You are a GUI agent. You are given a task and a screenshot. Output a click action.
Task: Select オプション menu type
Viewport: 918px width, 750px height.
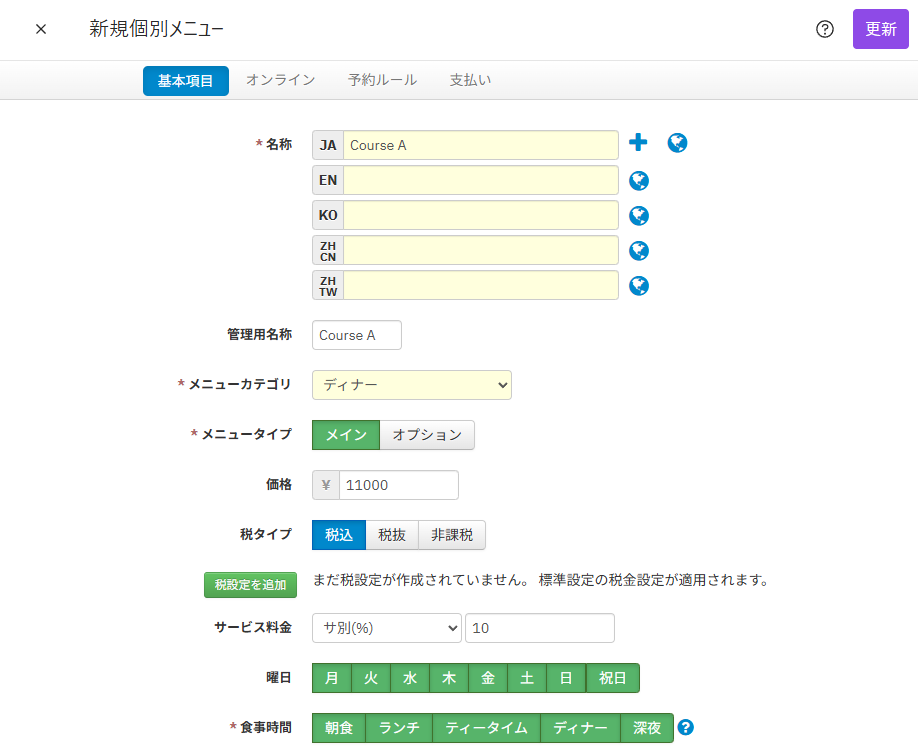(x=427, y=435)
